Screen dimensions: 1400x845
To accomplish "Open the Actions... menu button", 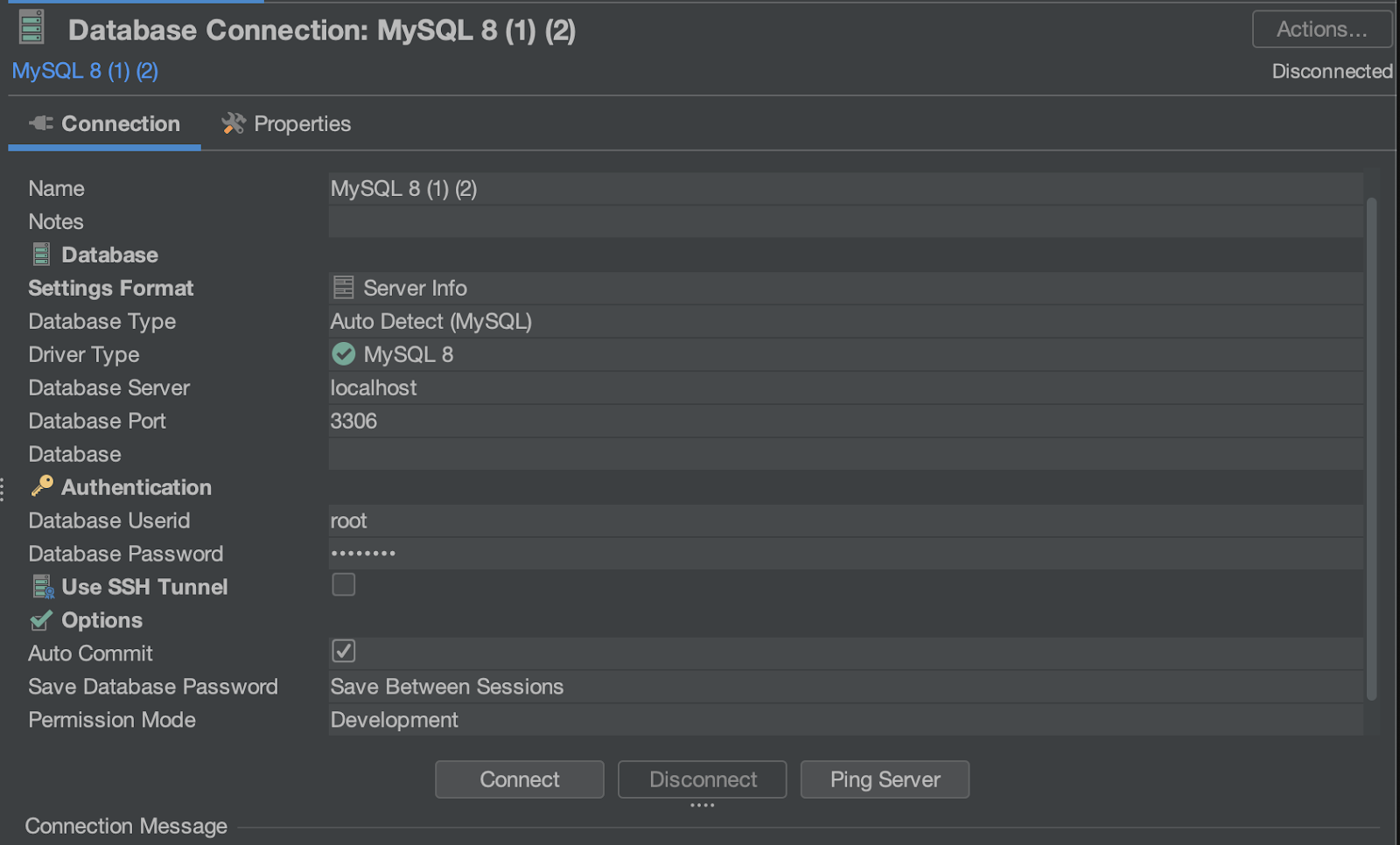I will point(1320,29).
